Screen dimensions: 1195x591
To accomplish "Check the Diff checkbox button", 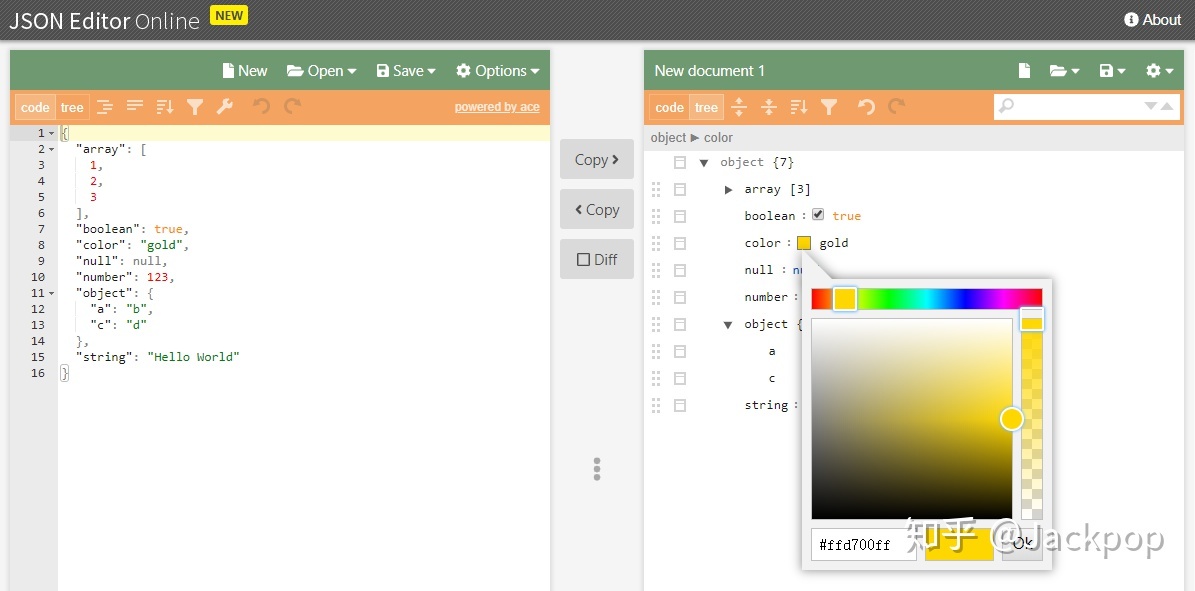I will click(597, 259).
